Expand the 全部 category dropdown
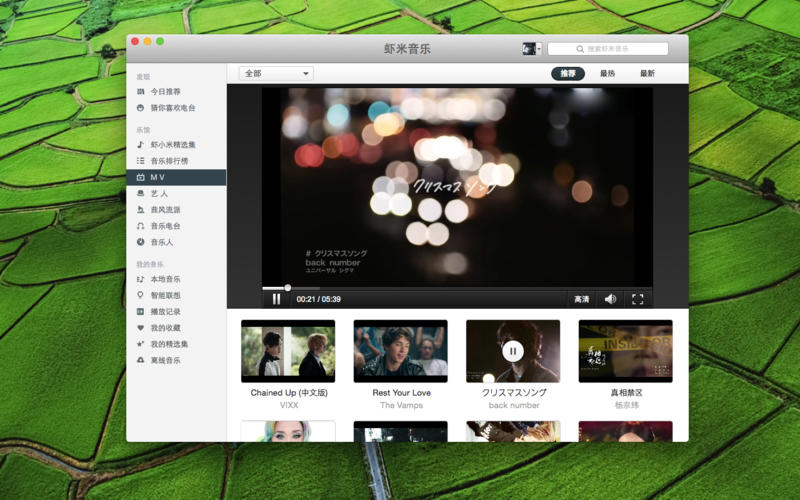The width and height of the screenshot is (800, 500). coord(276,73)
